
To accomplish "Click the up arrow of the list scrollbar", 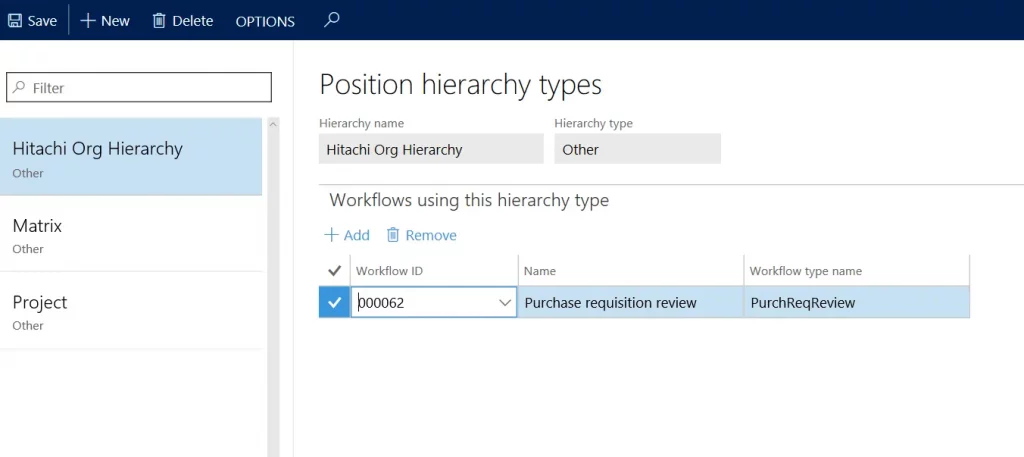I will (x=274, y=124).
